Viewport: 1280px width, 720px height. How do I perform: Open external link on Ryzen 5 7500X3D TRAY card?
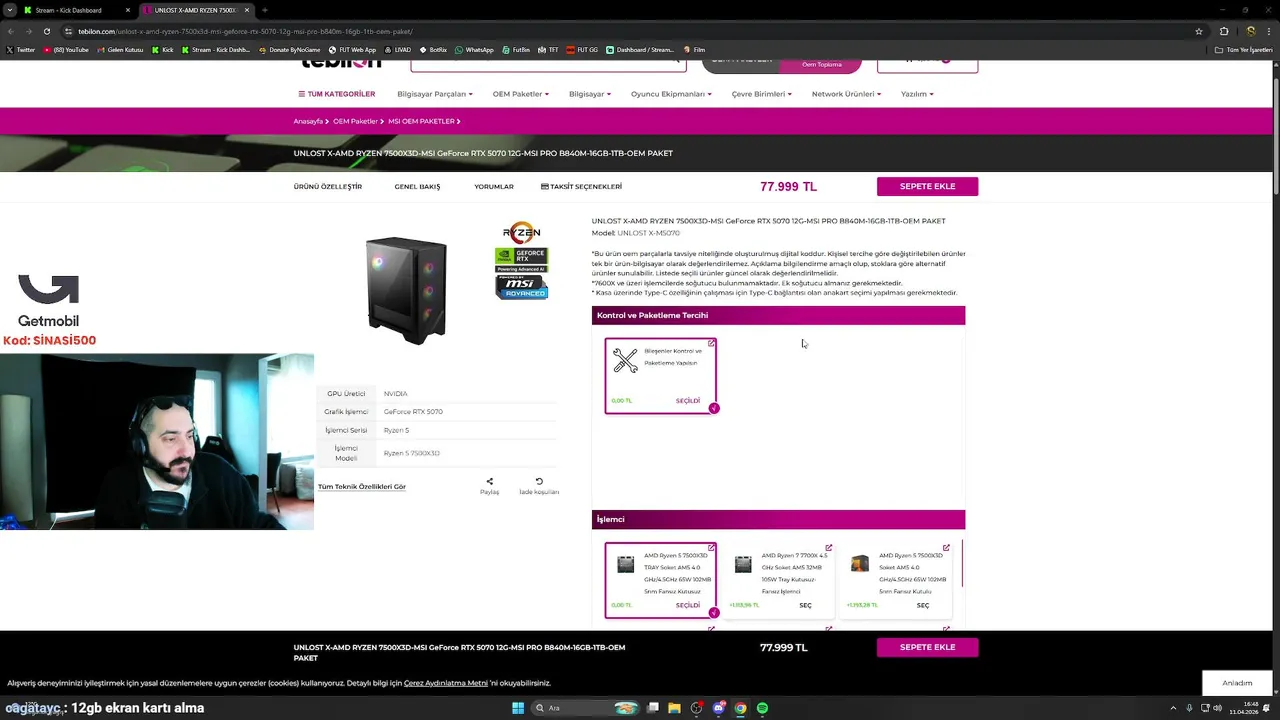[711, 548]
